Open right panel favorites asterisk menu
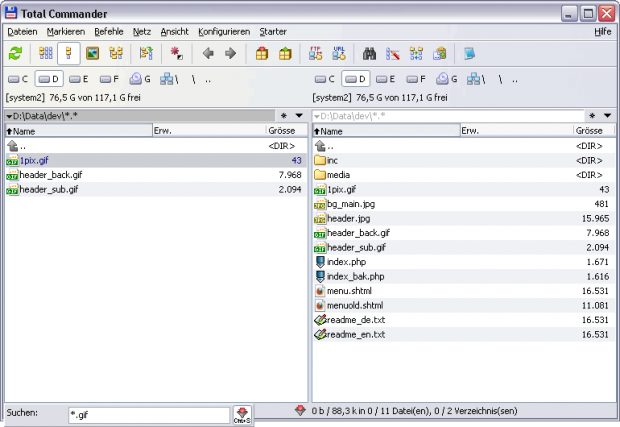The height and width of the screenshot is (427, 620). 592,116
